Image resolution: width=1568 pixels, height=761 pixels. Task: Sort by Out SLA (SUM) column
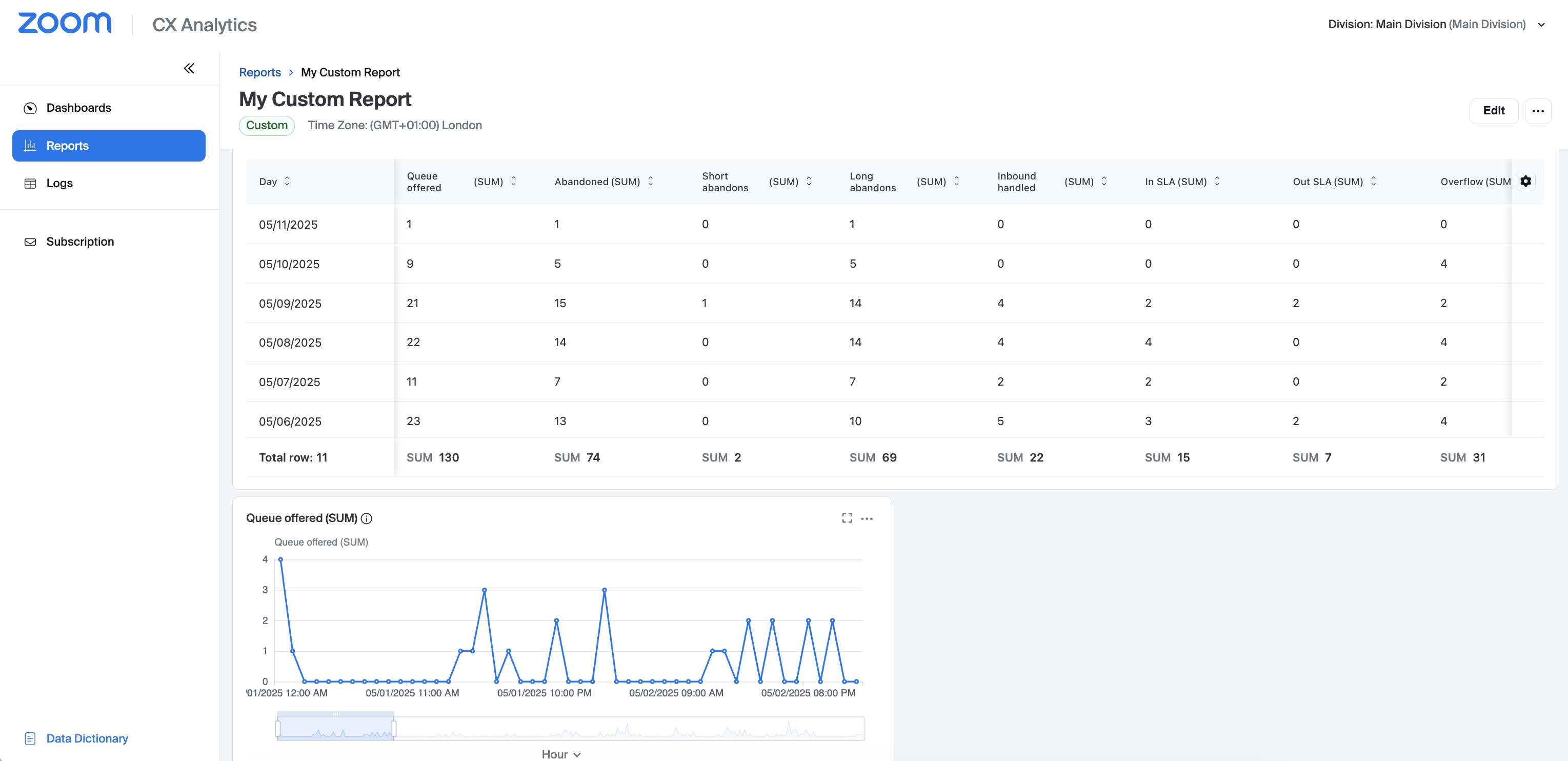click(x=1373, y=182)
